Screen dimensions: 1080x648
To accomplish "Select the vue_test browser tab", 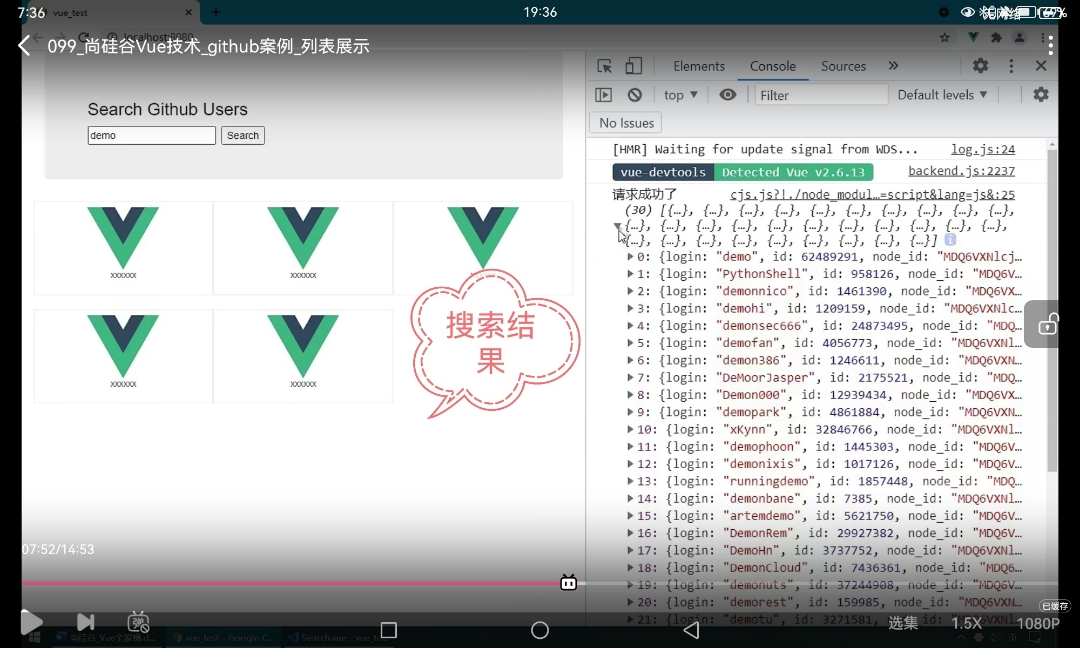I will click(114, 12).
